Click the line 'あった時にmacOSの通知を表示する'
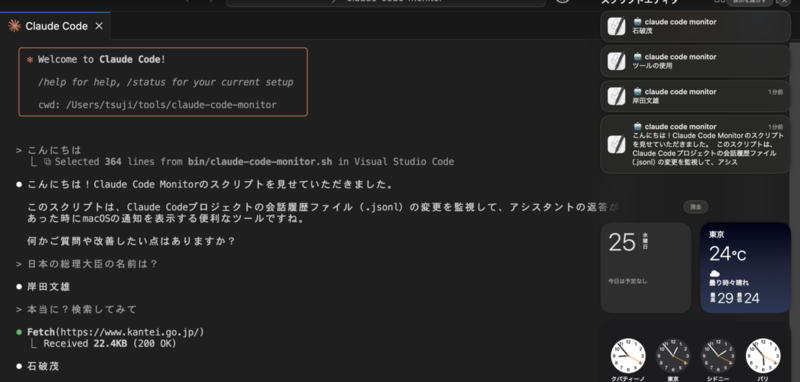 pos(166,219)
